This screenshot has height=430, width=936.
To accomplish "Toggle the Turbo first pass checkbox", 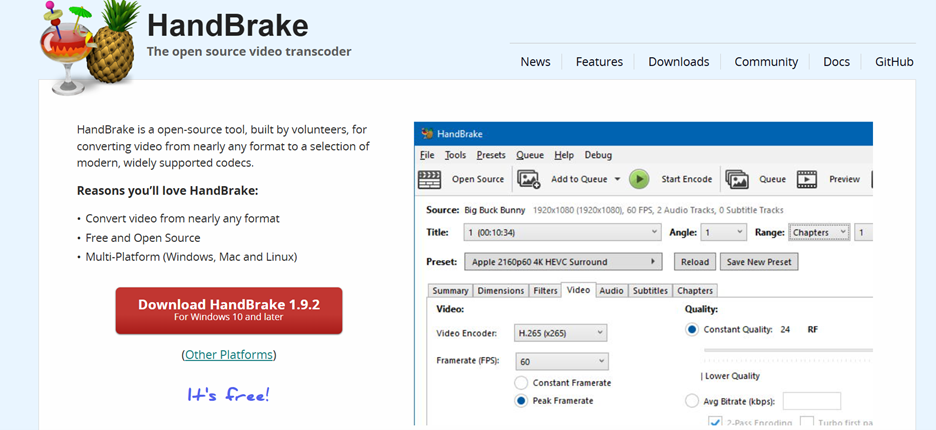I will (x=807, y=422).
